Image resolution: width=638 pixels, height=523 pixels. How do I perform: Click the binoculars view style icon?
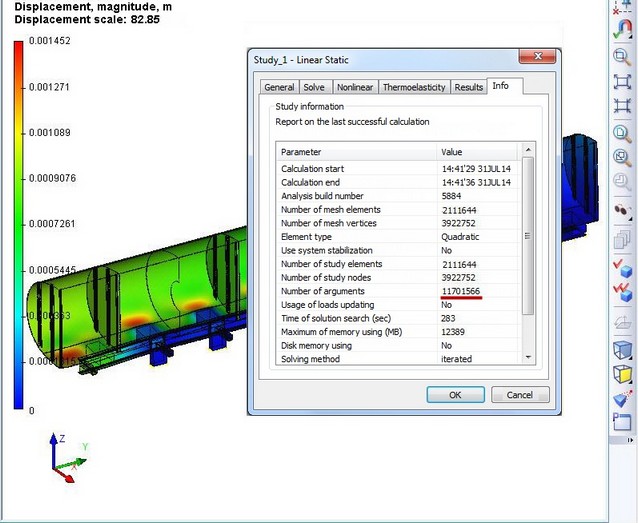click(x=622, y=211)
